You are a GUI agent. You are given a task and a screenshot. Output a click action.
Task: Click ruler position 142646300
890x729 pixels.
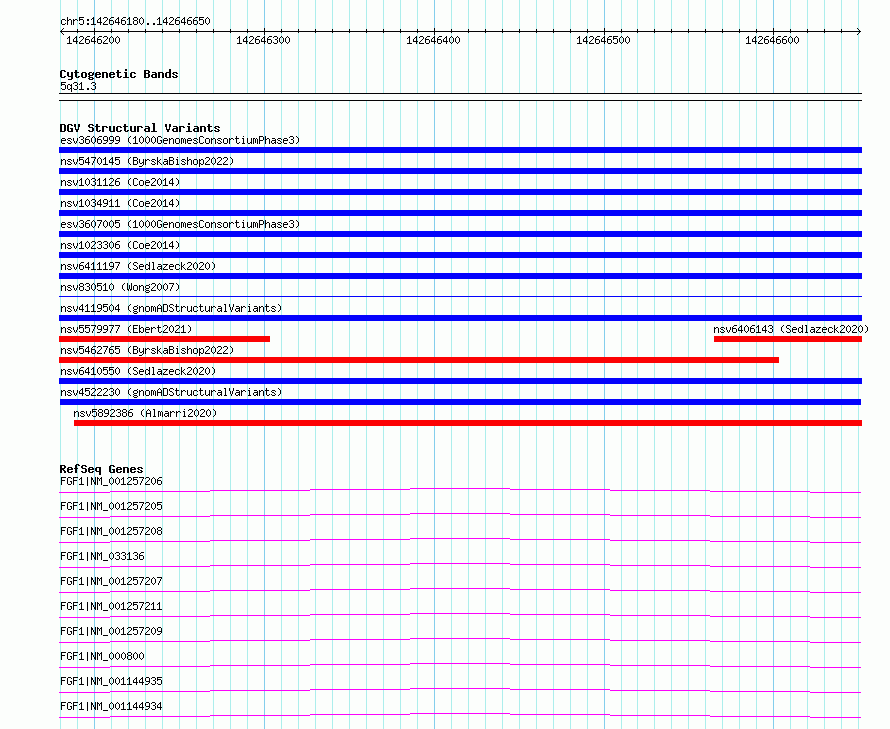pos(263,40)
